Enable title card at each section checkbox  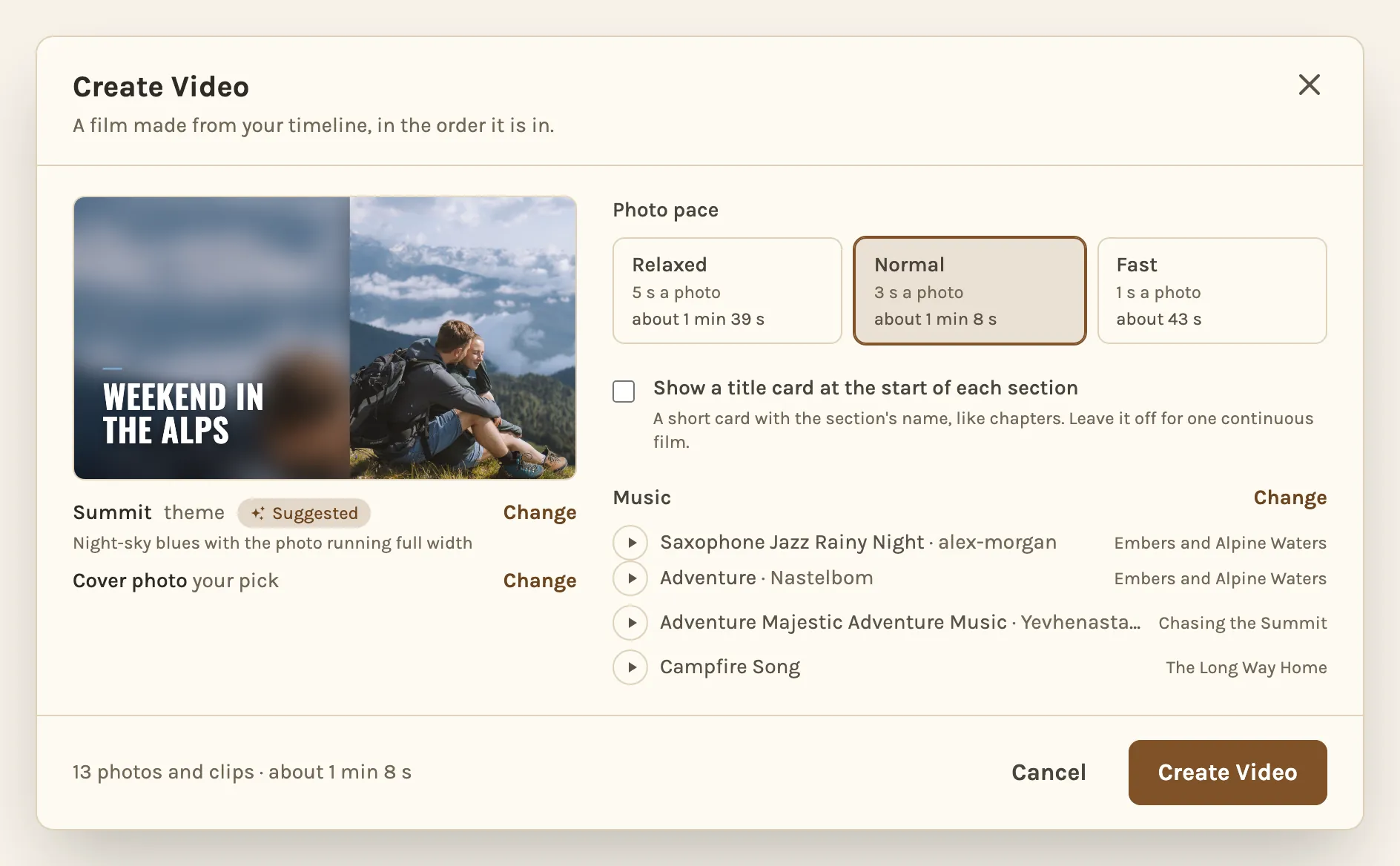[624, 391]
